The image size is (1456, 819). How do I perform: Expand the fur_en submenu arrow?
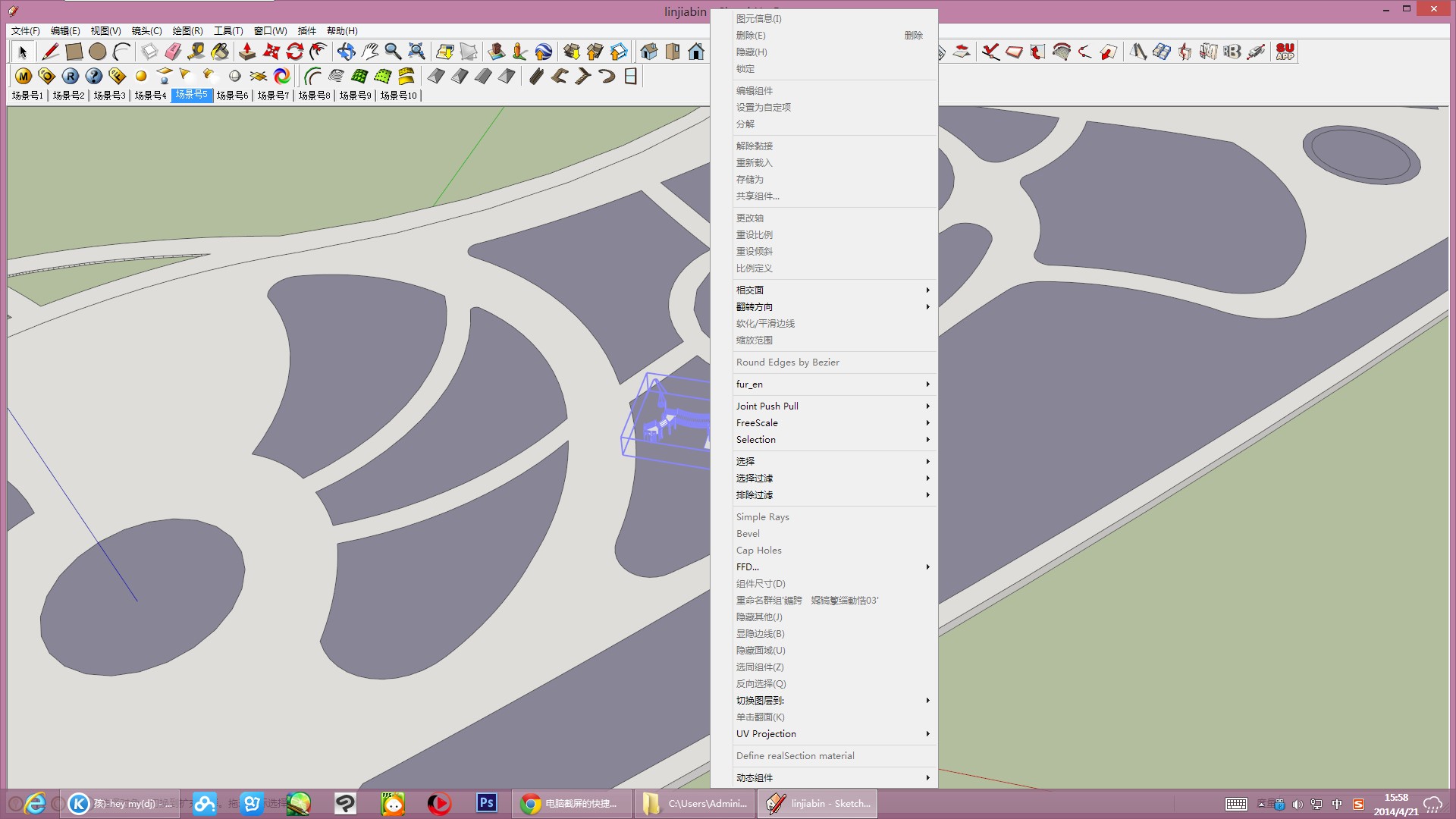(x=927, y=384)
